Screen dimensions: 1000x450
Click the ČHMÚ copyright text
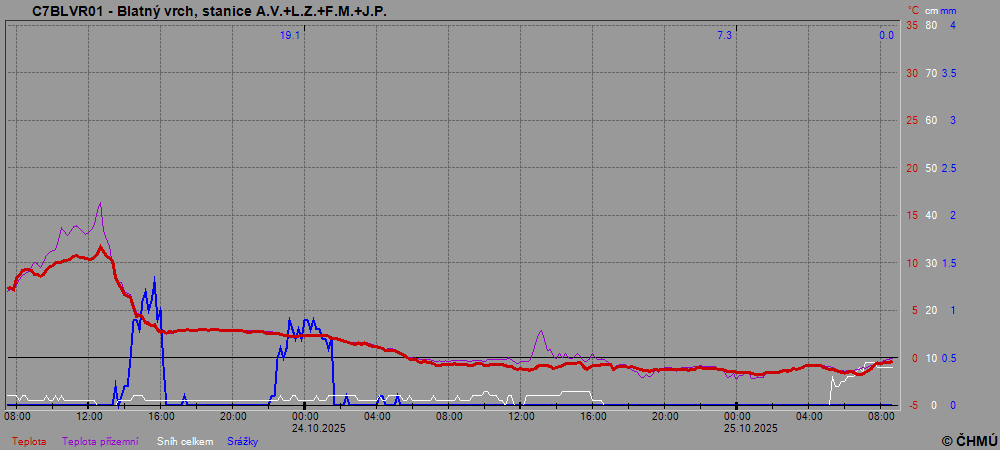tap(968, 441)
